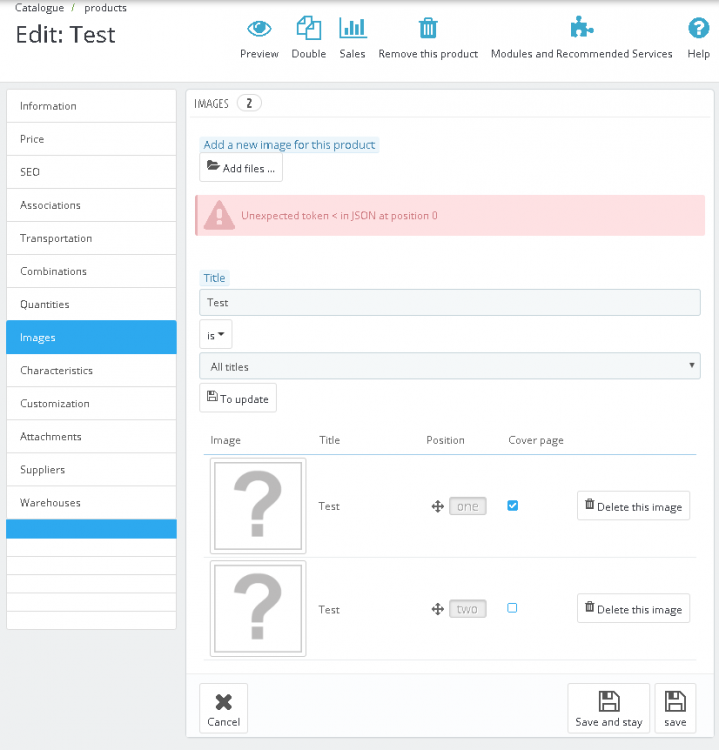Click the Double duplicate icon
The width and height of the screenshot is (719, 750).
[309, 28]
